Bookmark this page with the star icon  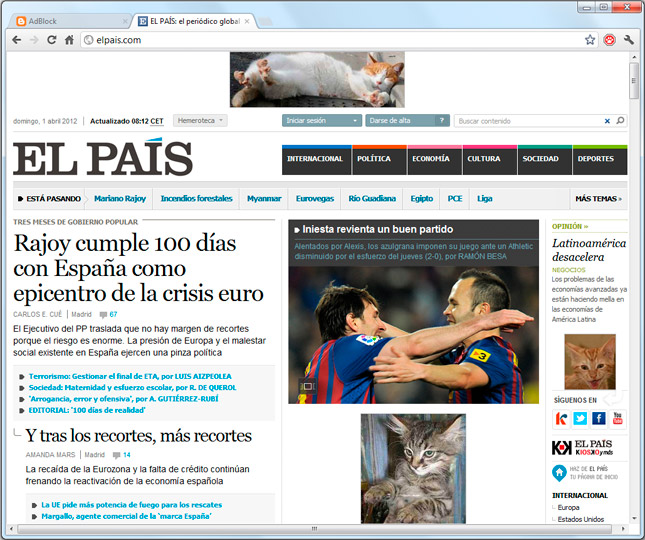tap(590, 40)
